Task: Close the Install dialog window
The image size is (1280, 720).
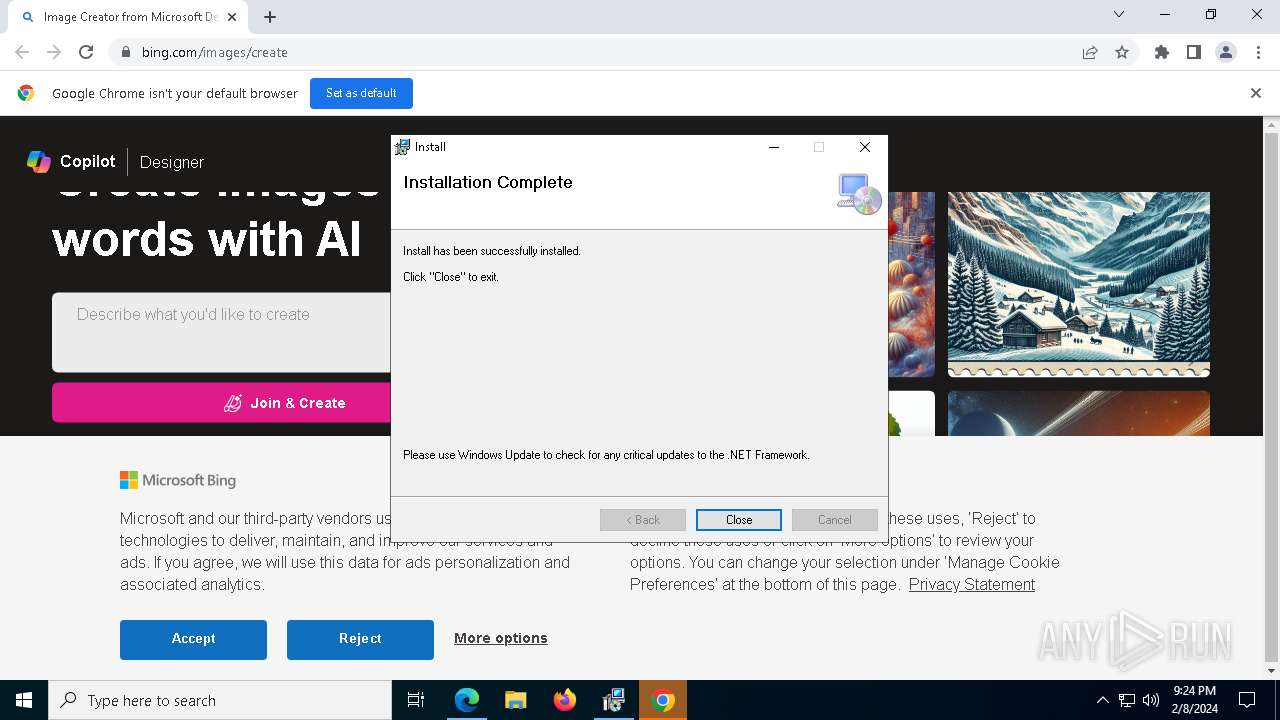Action: pyautogui.click(x=865, y=147)
